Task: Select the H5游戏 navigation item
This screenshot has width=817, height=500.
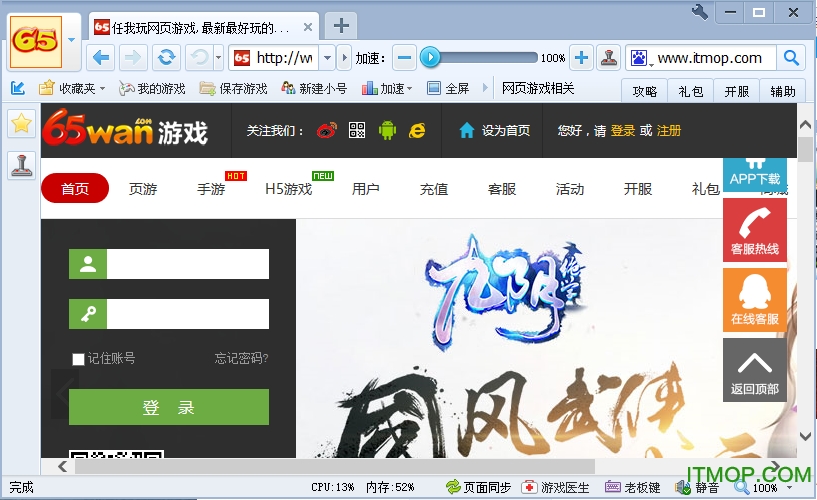Action: (x=289, y=189)
